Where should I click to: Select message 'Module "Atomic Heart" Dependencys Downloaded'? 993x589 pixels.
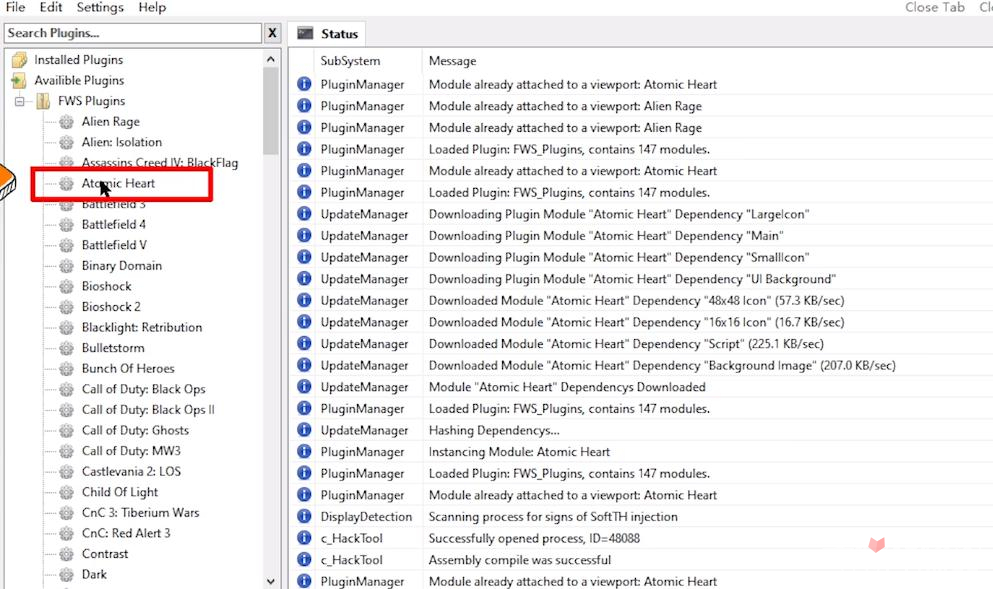[x=567, y=387]
